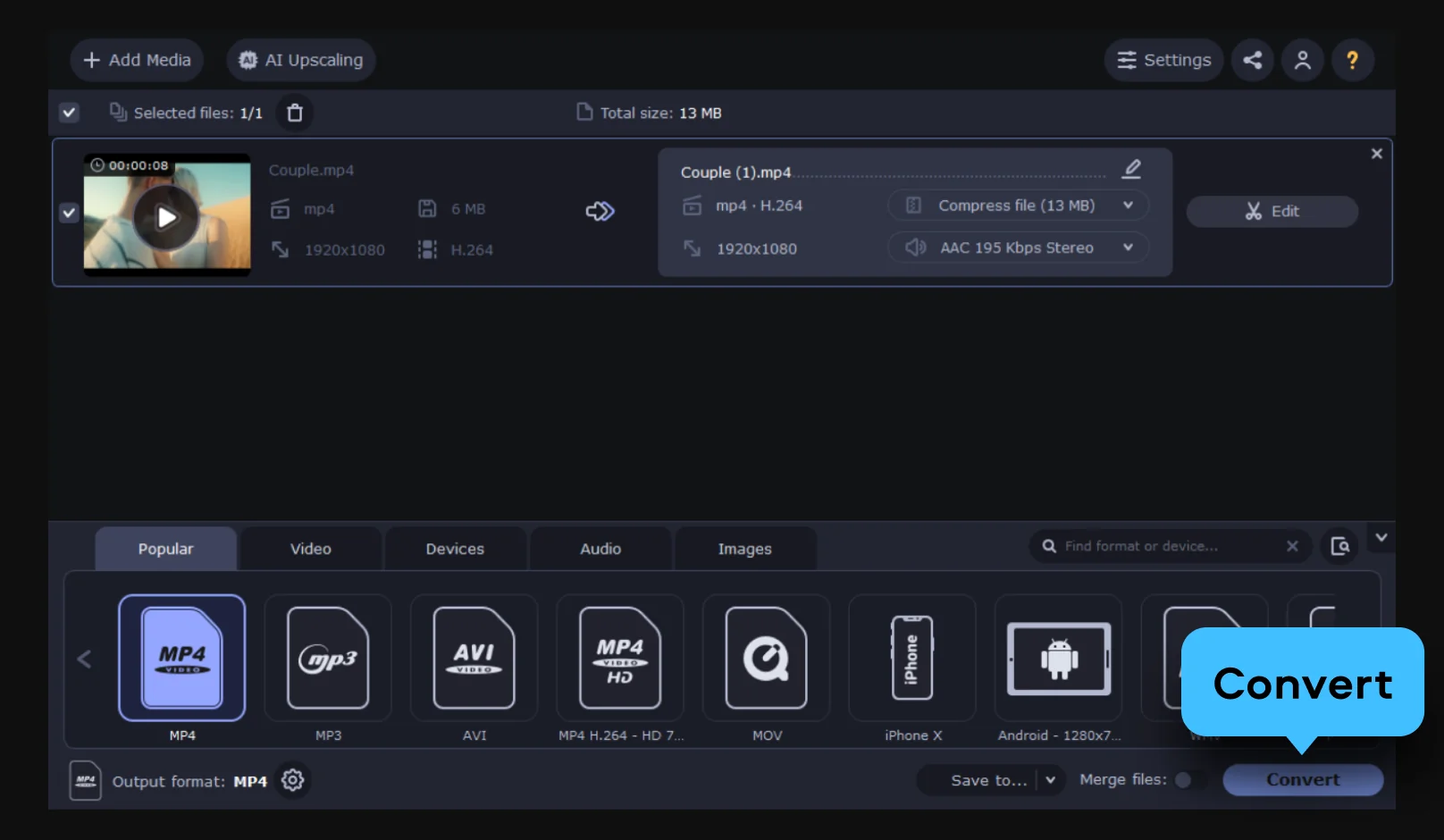Click the auto-detect device search icon
This screenshot has width=1444, height=840.
tap(1339, 546)
